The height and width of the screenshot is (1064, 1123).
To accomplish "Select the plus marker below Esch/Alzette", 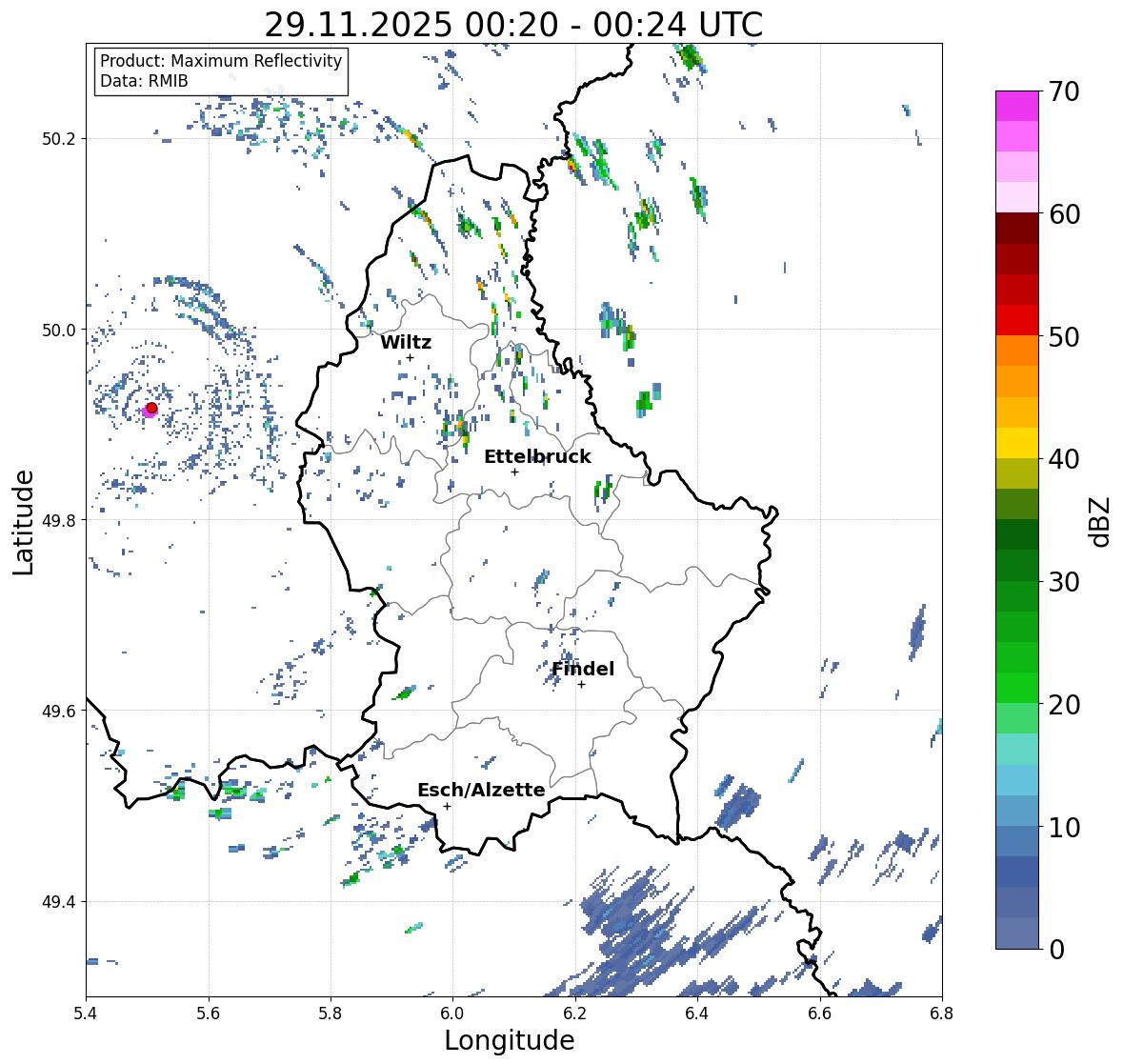I will [447, 806].
